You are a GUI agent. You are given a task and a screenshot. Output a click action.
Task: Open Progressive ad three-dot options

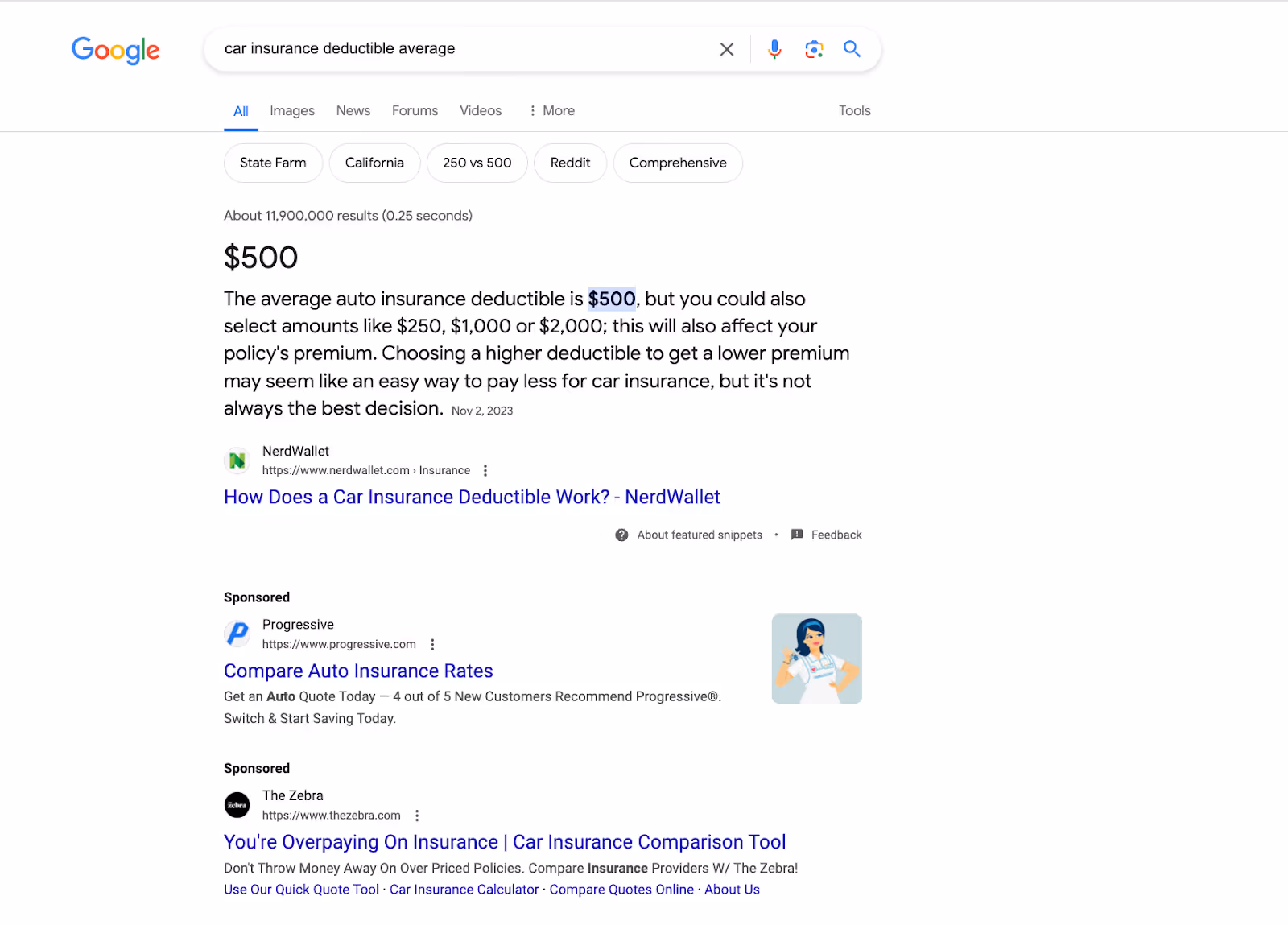click(432, 644)
